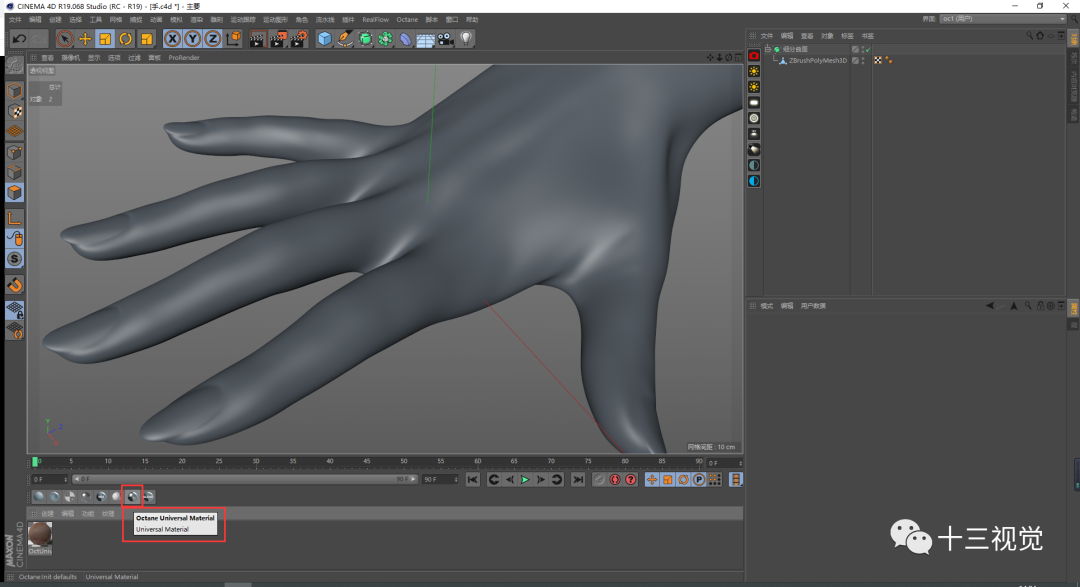Open the 帮助 menu
1080x587 pixels.
tap(472, 19)
